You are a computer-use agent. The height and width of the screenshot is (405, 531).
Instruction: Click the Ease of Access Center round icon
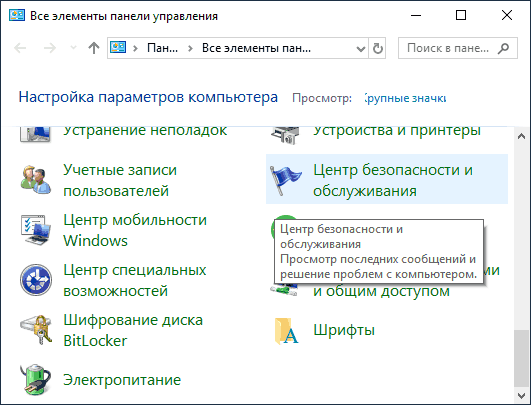[x=36, y=280]
